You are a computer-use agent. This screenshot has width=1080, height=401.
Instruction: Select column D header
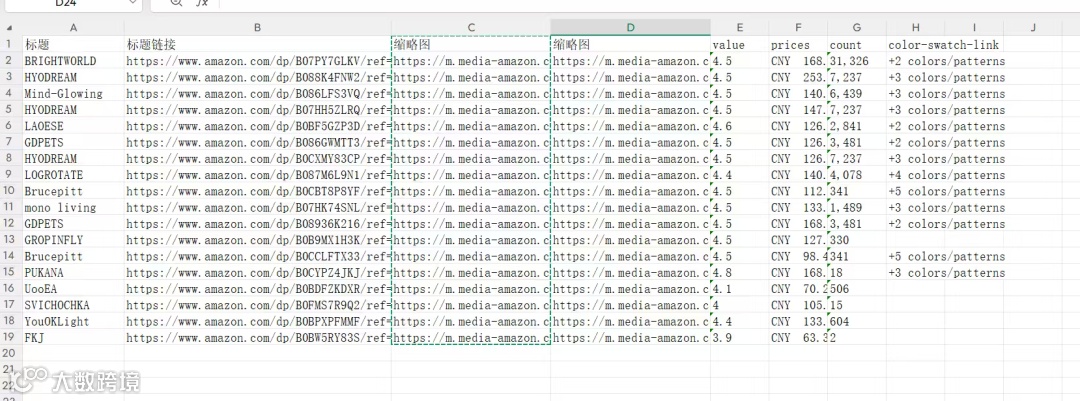[x=630, y=28]
